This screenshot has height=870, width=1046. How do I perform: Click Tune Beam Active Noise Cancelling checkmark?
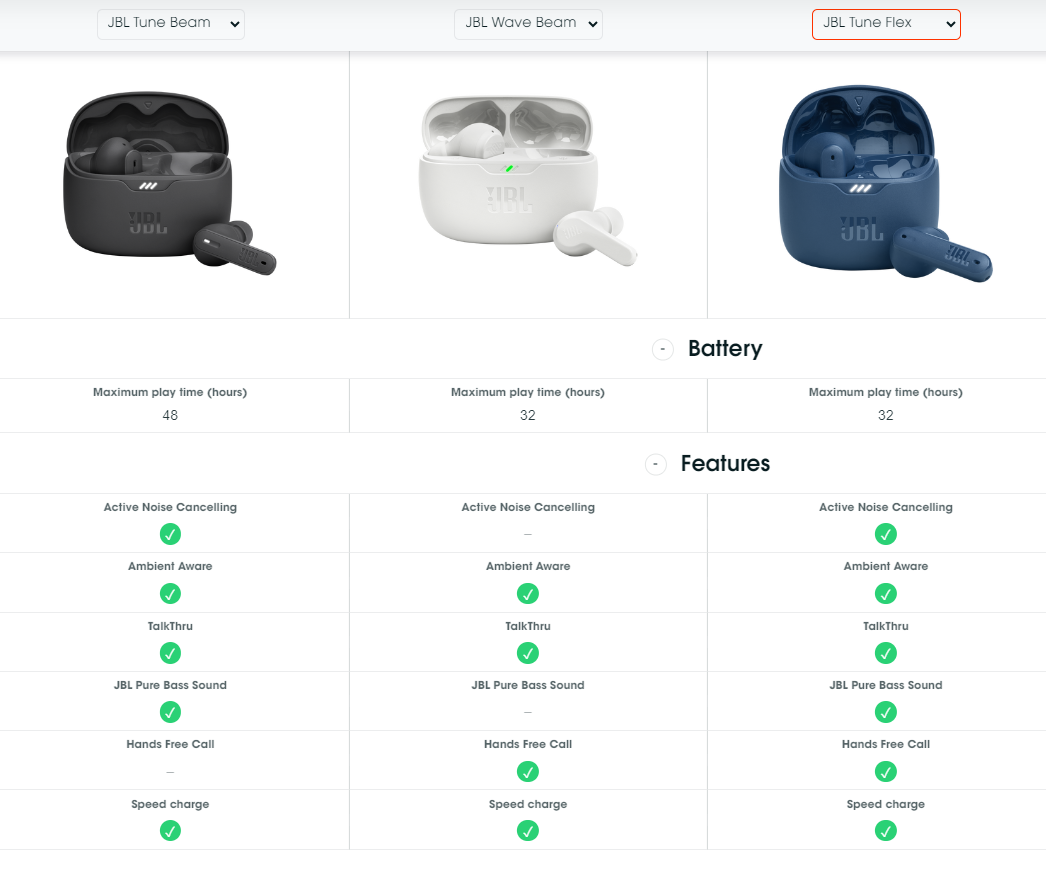click(171, 534)
